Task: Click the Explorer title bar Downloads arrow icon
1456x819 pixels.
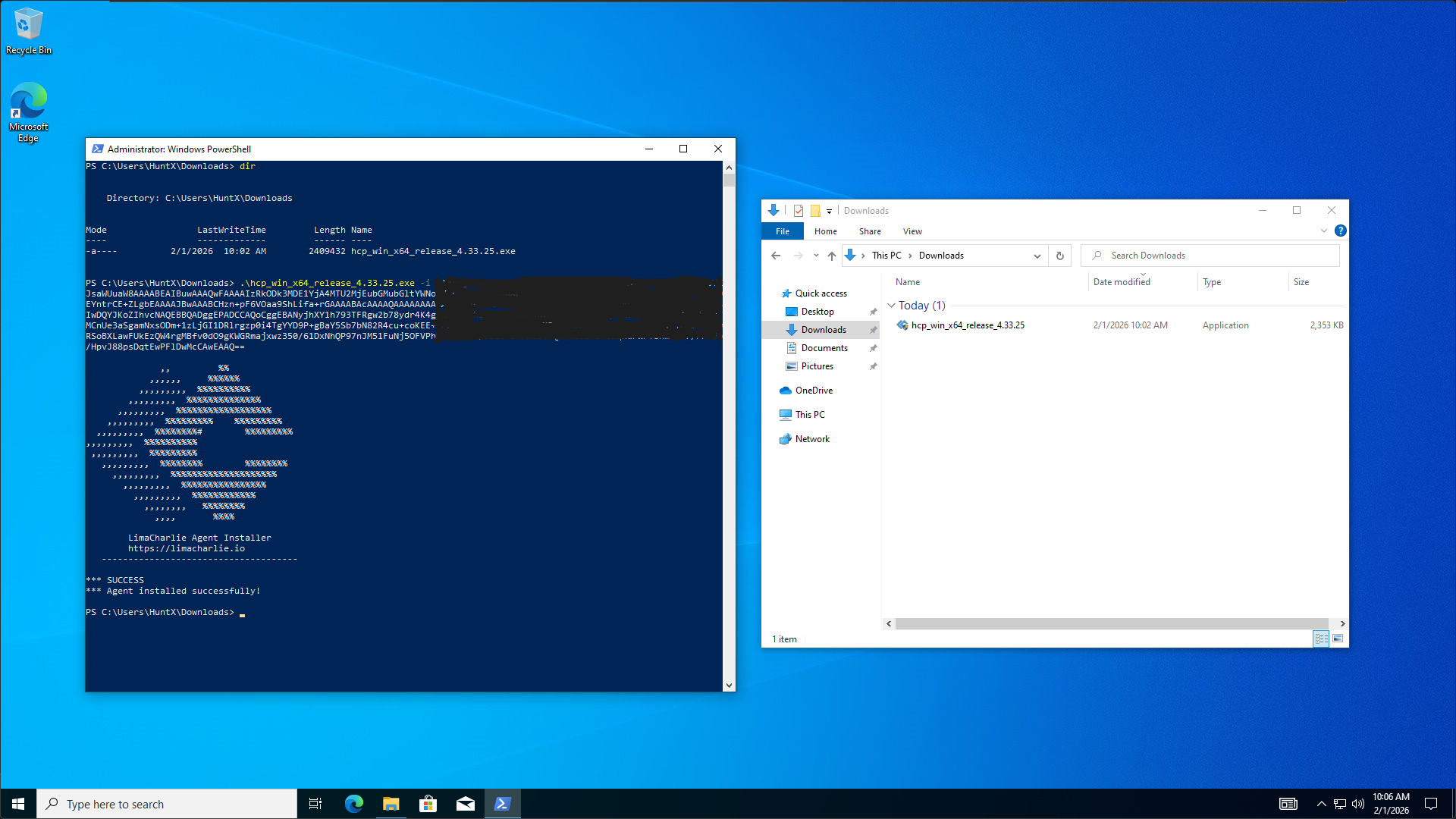Action: click(773, 211)
